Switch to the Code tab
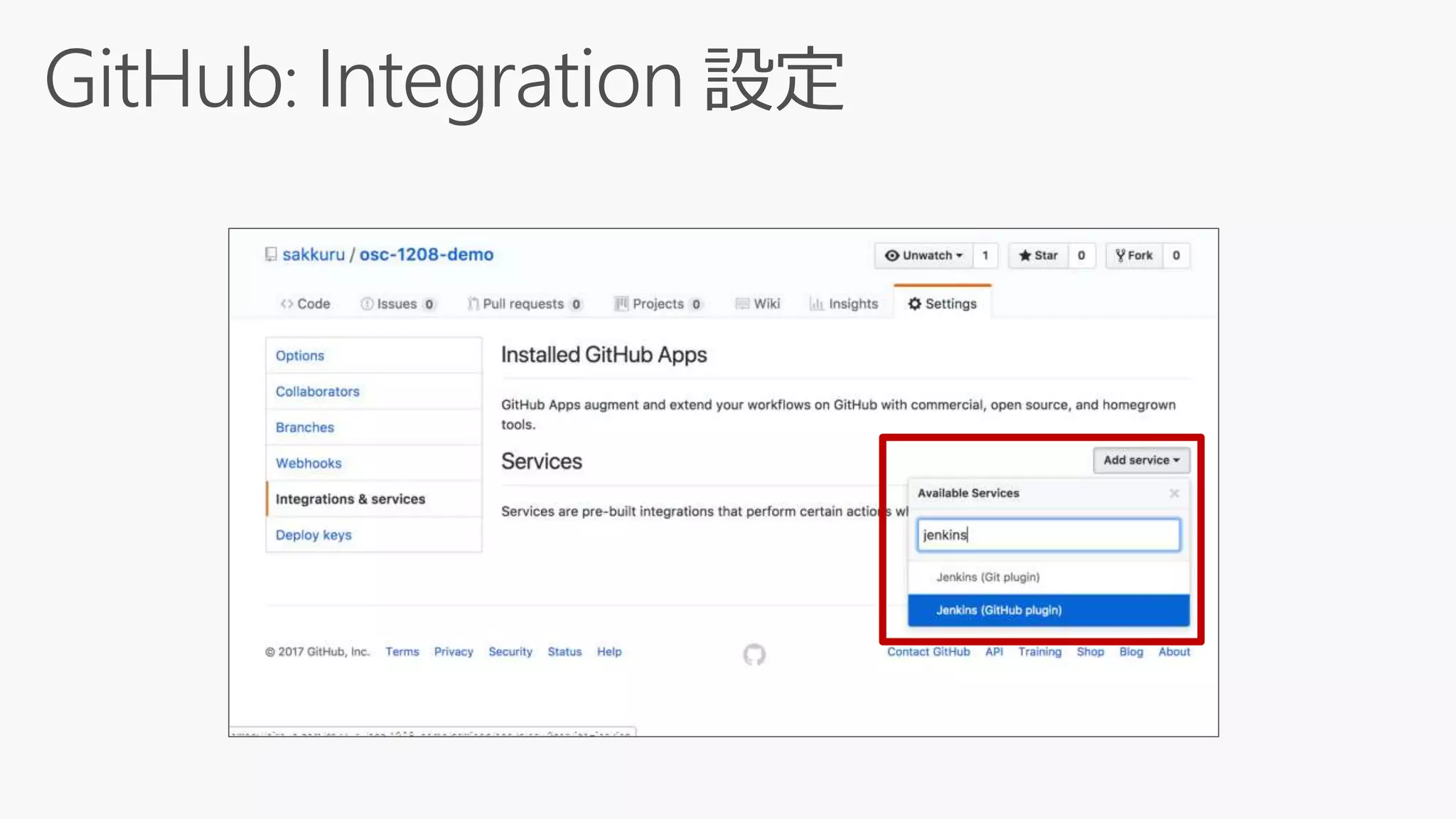 tap(306, 304)
